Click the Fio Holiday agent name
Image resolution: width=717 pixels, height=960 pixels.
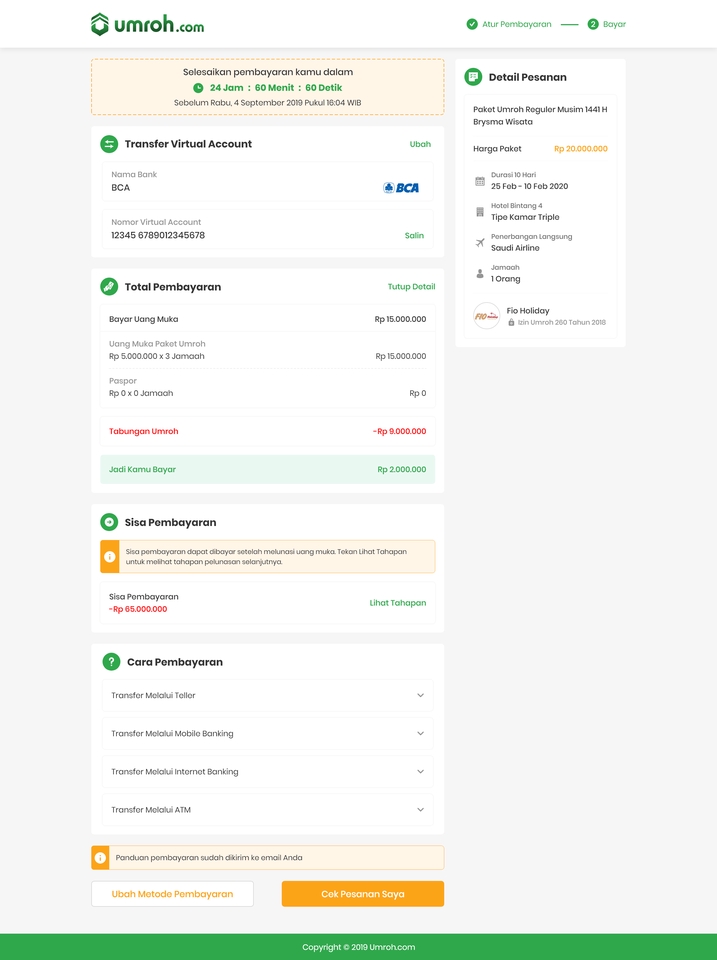click(528, 311)
